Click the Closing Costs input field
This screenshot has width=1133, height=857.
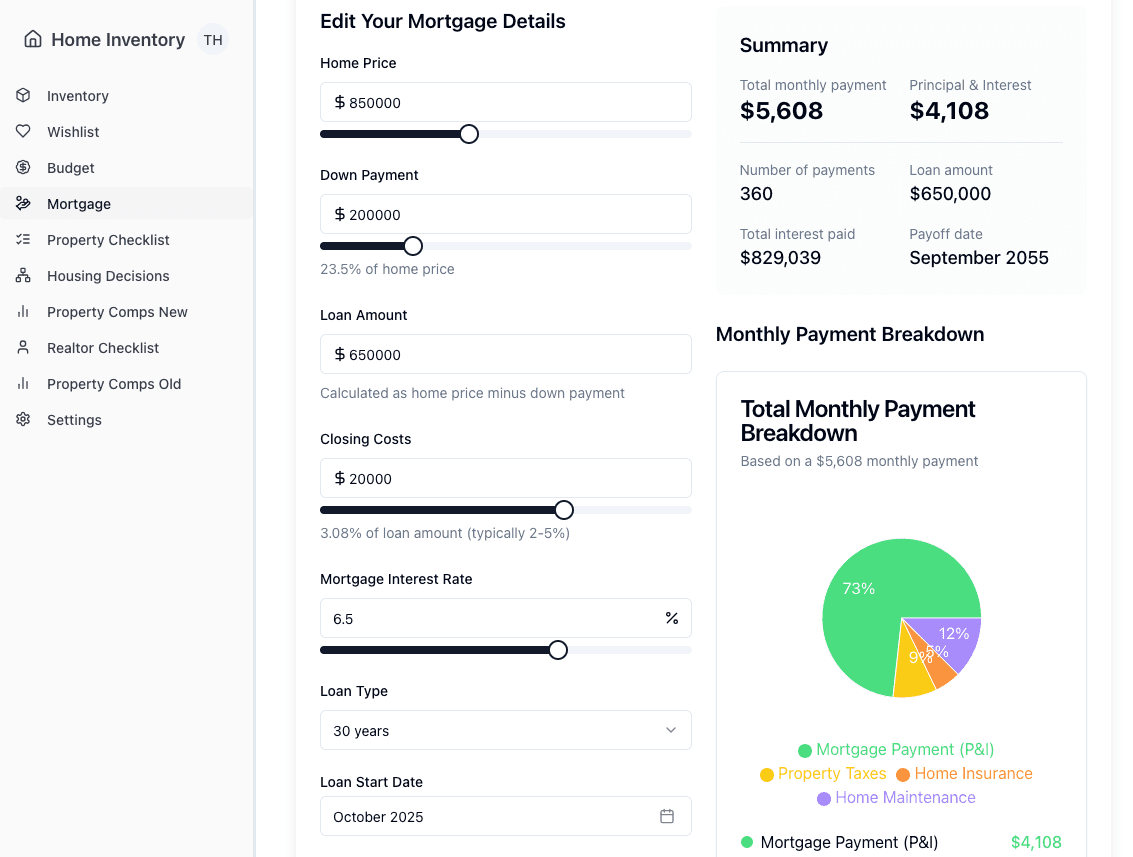tap(515, 478)
